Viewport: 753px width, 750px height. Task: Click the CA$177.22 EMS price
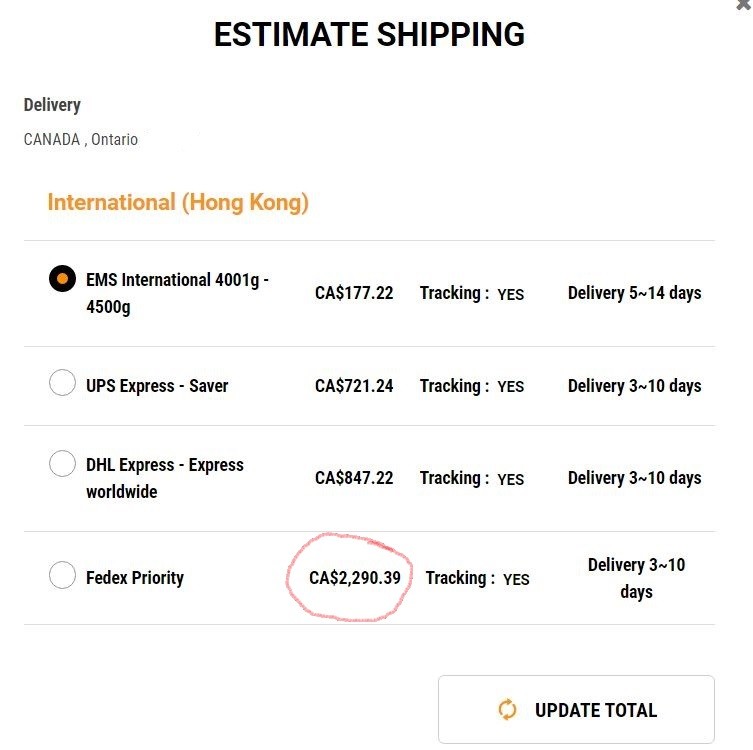point(354,293)
